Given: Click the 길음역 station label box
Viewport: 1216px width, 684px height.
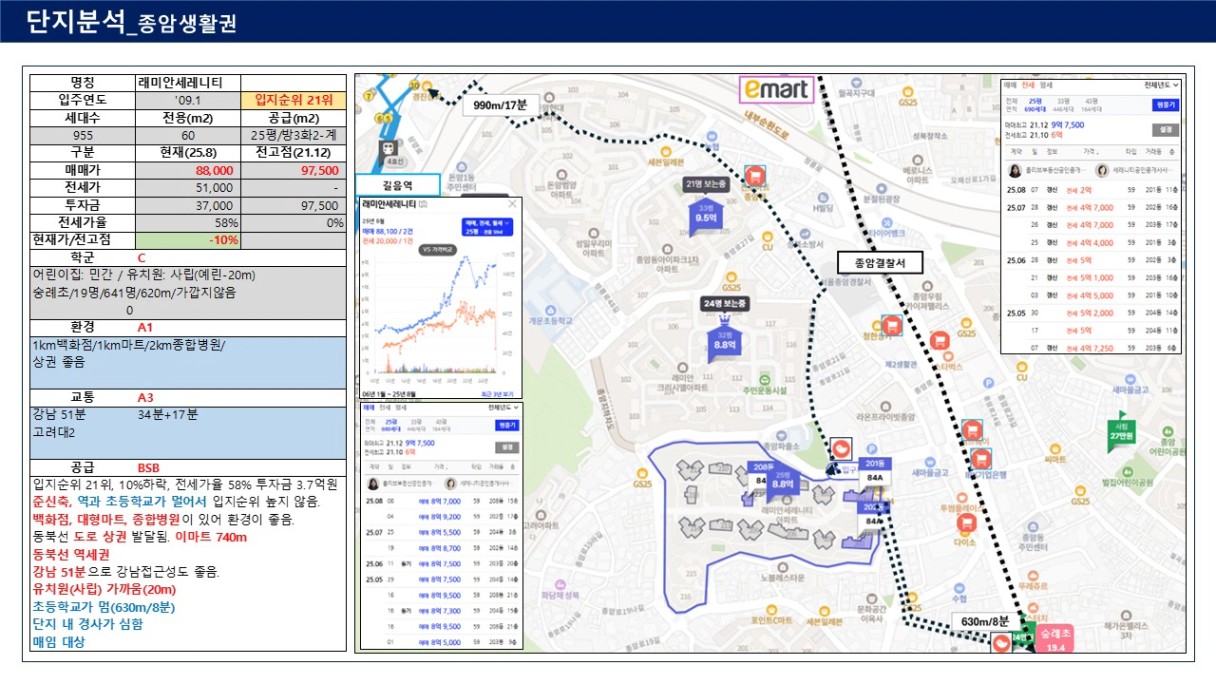Looking at the screenshot, I should coord(396,185).
